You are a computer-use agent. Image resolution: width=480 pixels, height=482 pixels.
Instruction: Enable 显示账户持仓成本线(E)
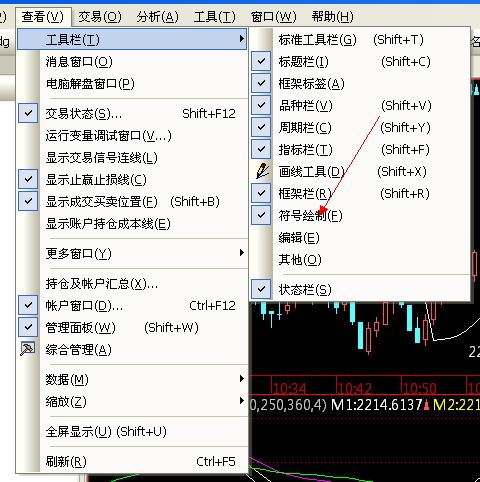[x=132, y=223]
